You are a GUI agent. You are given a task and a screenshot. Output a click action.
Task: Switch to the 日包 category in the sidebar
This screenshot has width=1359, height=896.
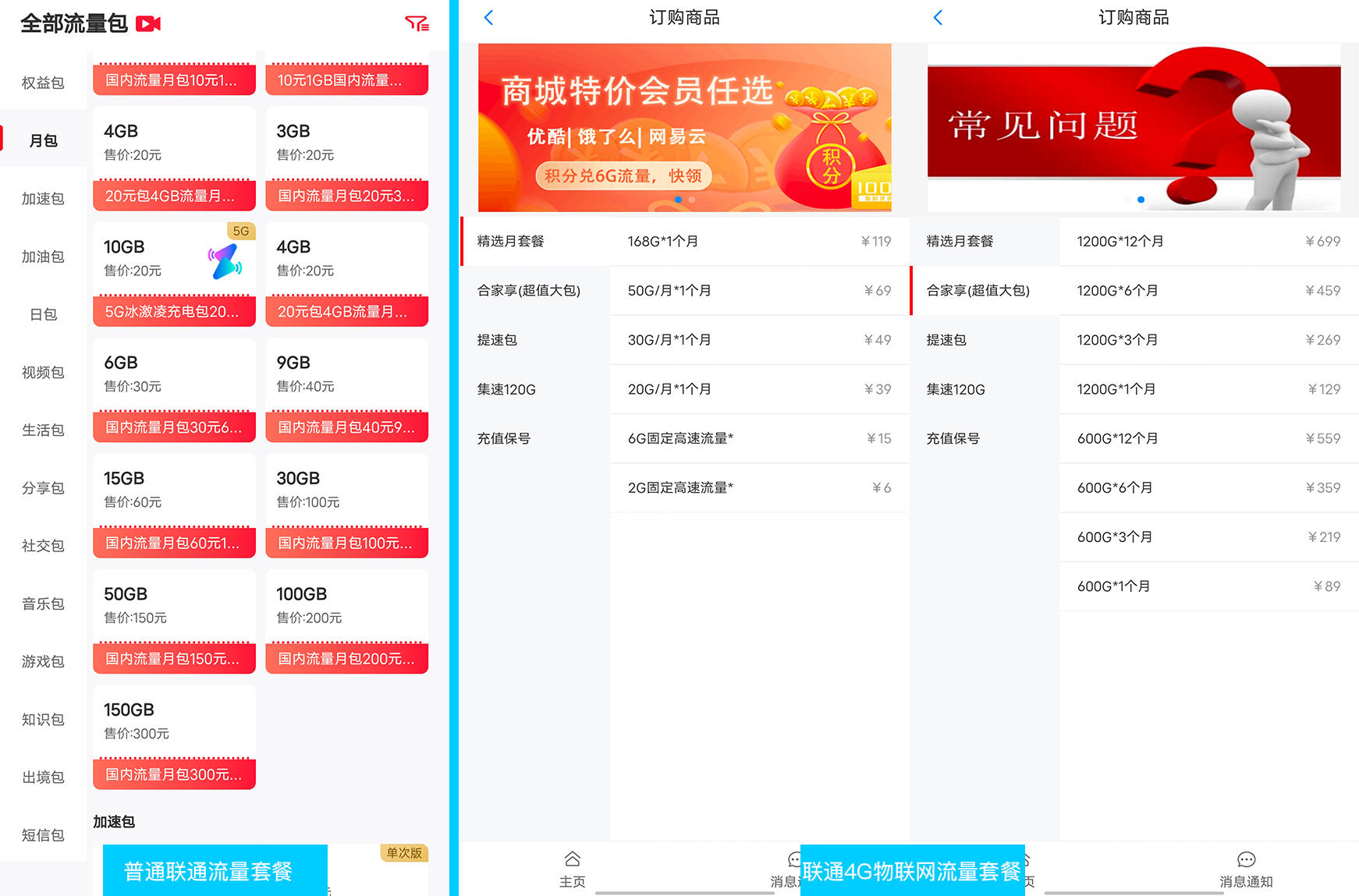pyautogui.click(x=43, y=314)
